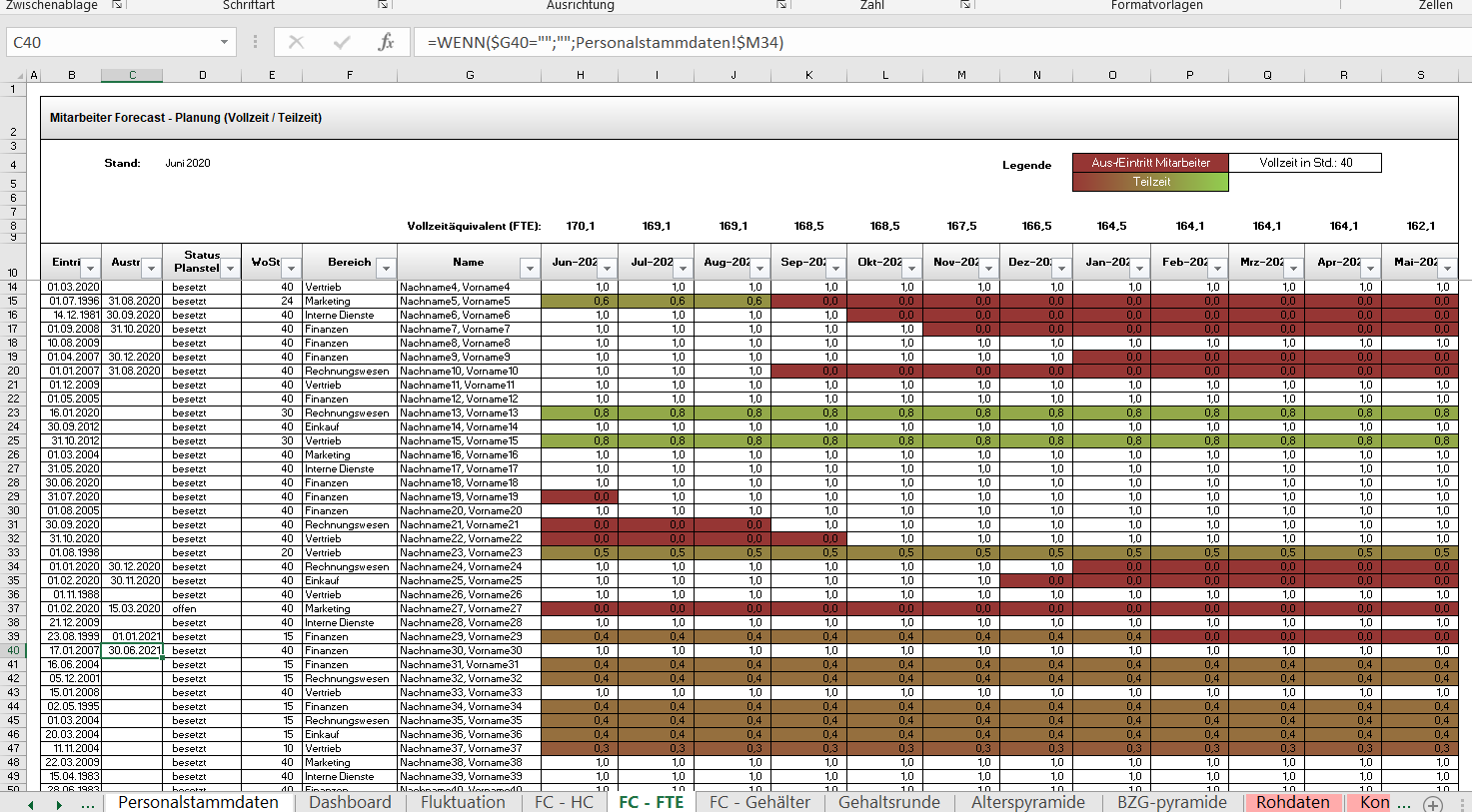Select column G header
This screenshot has height=812, width=1472.
tap(470, 76)
